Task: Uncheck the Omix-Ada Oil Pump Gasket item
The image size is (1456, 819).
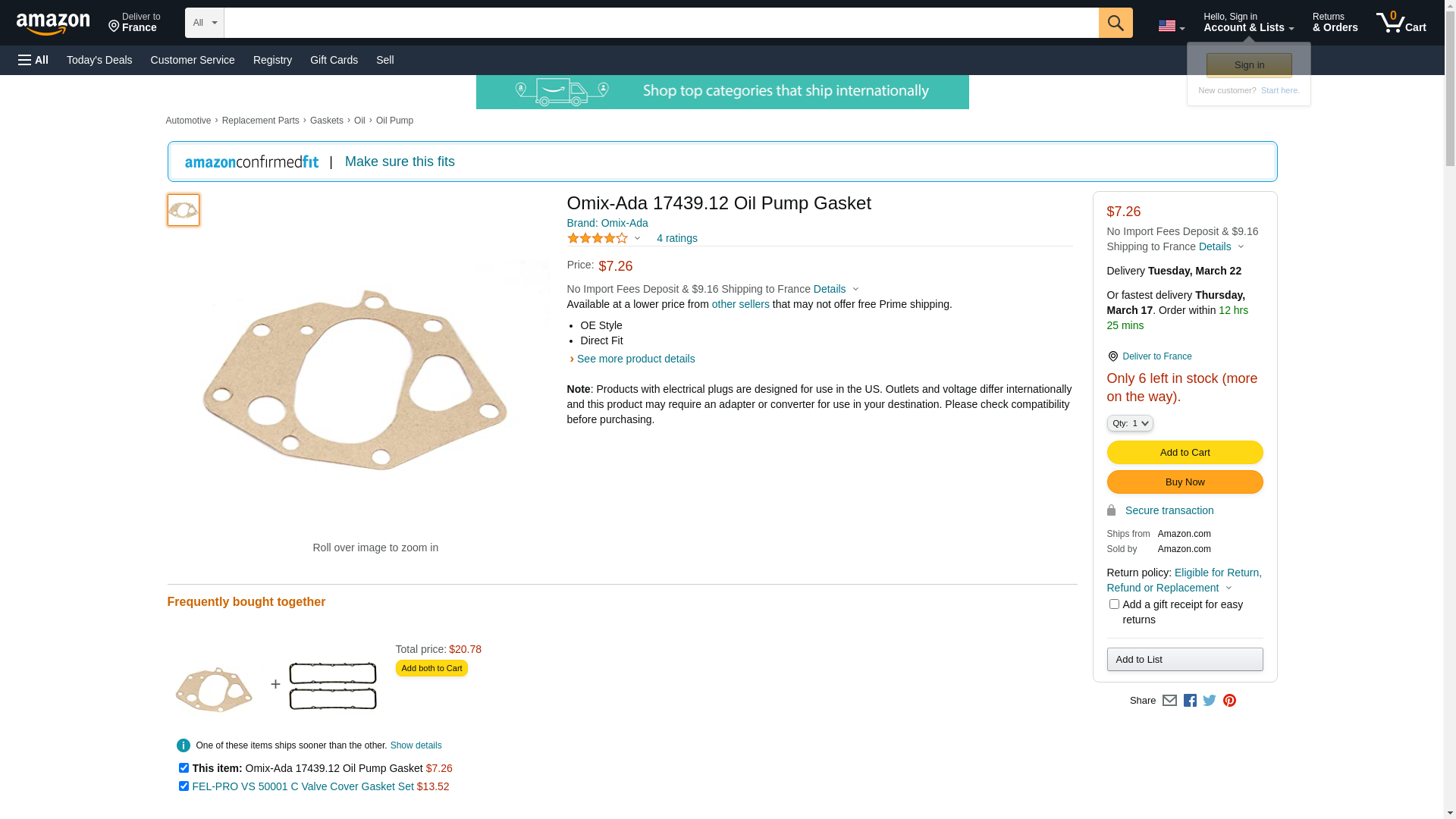Action: [184, 768]
